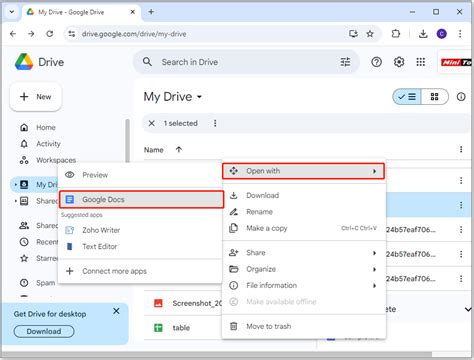Open a new browser tab
This screenshot has height=360, width=474.
[x=151, y=12]
